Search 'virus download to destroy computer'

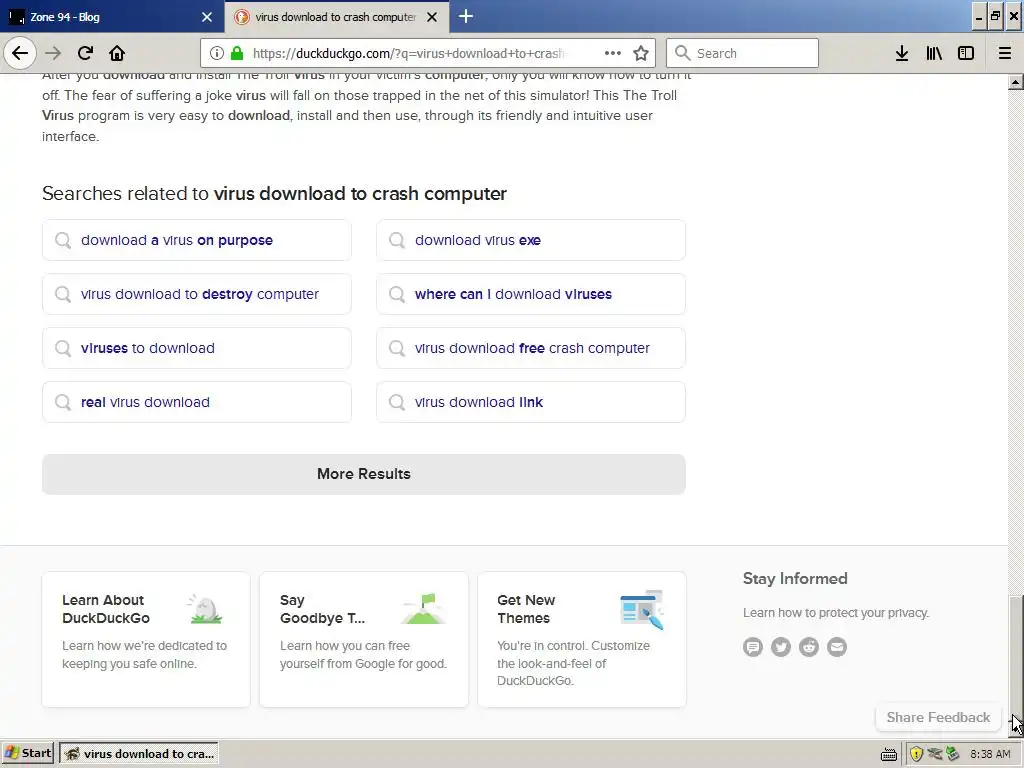point(197,295)
